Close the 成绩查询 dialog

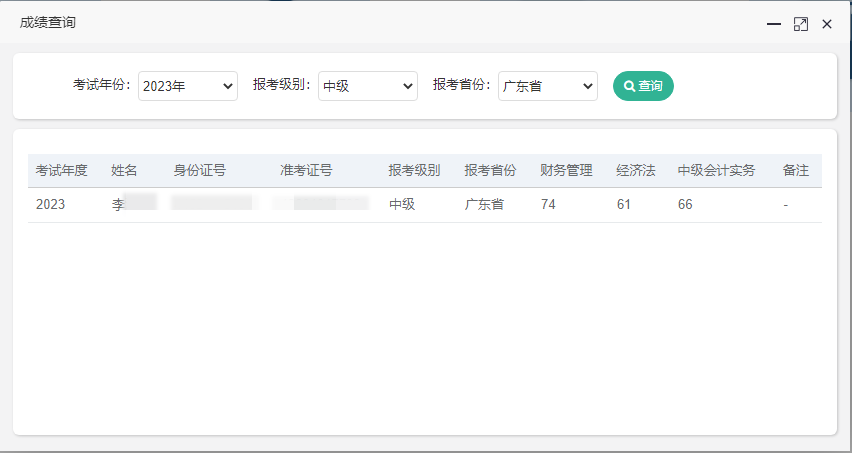827,24
